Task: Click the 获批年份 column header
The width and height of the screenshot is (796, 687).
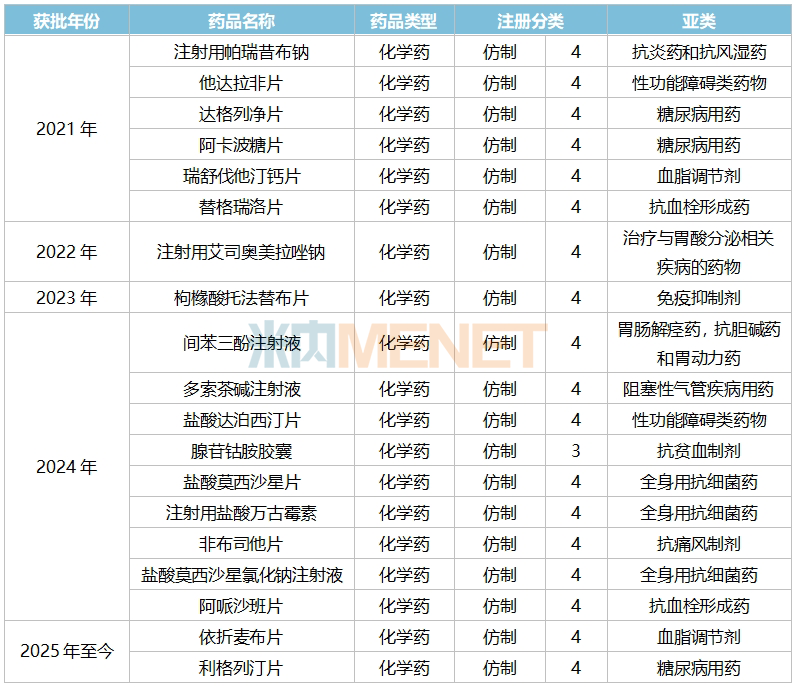Action: point(67,21)
